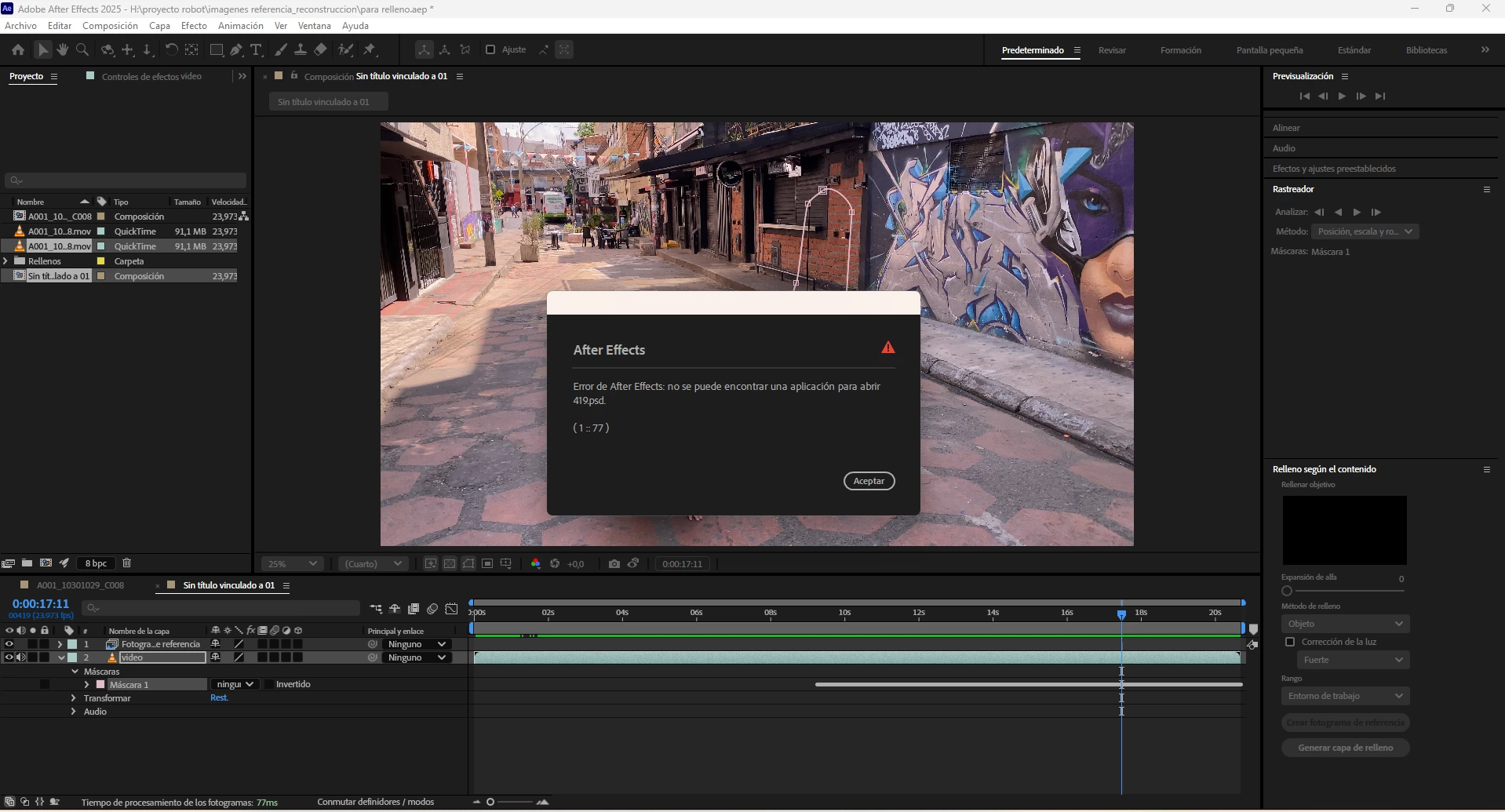1505x812 pixels.
Task: Toggle the Ajuste snapping checkbox
Action: [x=490, y=49]
